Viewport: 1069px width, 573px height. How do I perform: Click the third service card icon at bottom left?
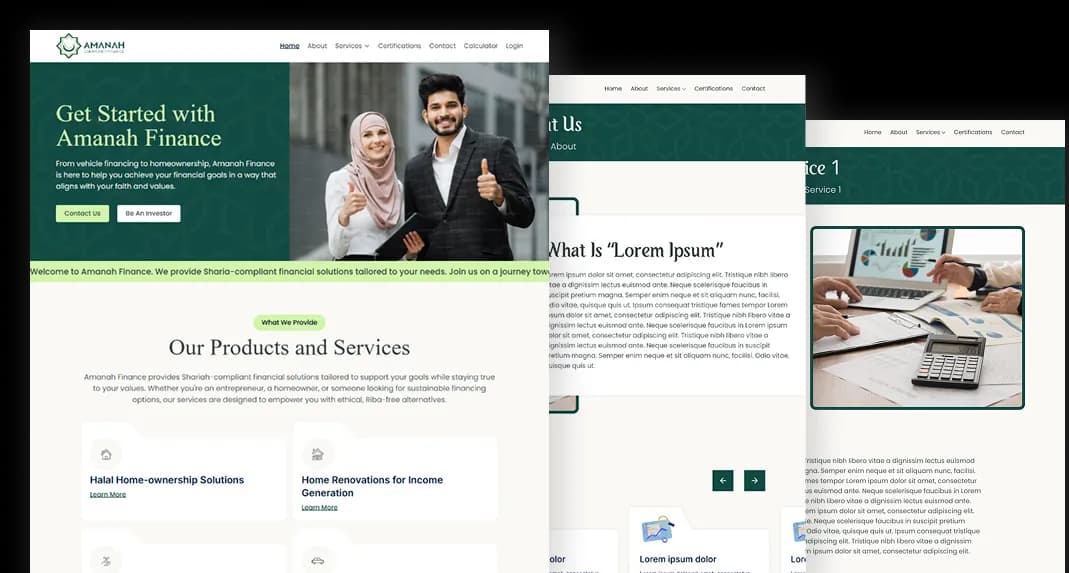coord(106,561)
